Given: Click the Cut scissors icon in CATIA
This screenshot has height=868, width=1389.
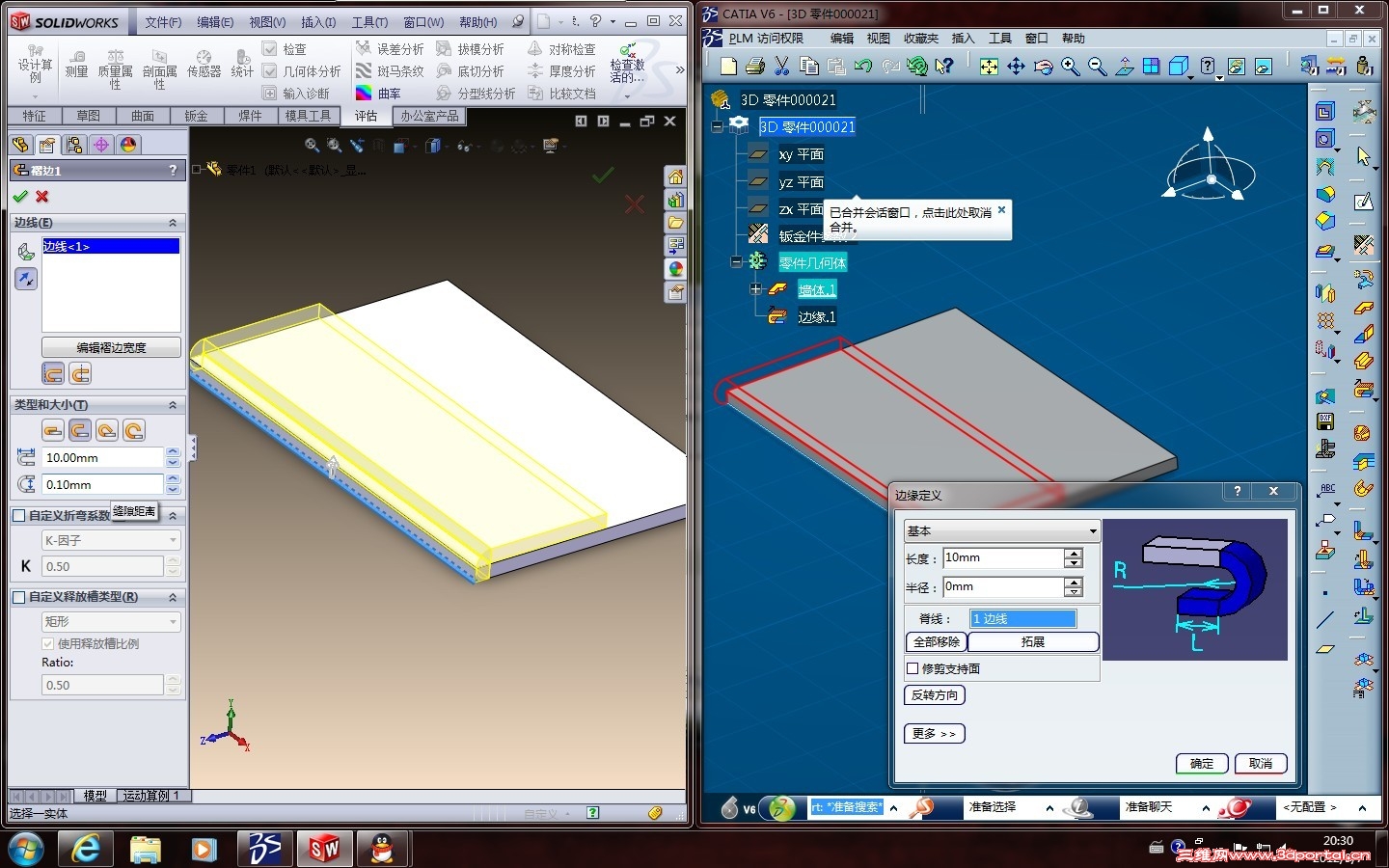Looking at the screenshot, I should 782,66.
